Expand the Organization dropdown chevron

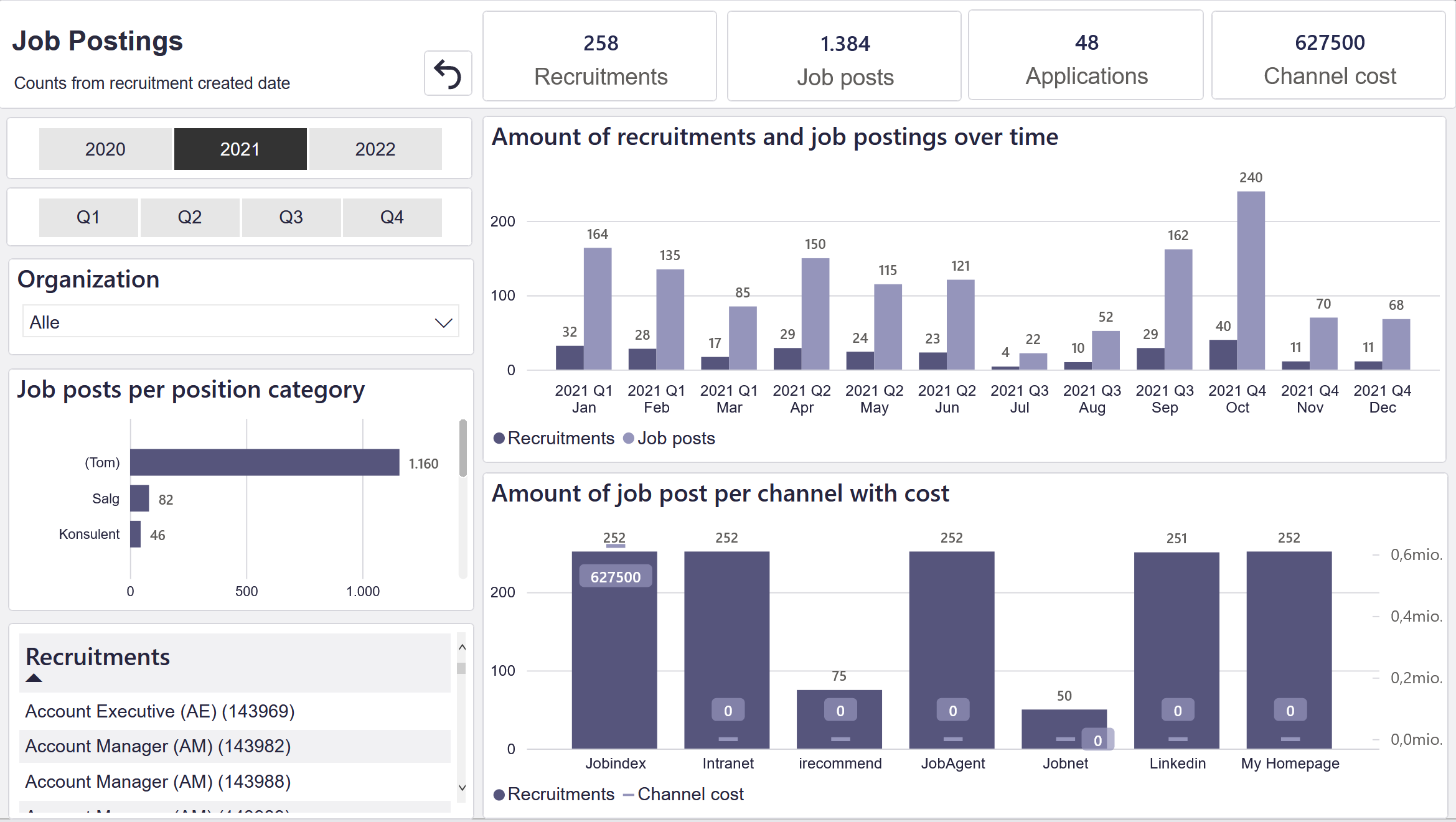point(443,323)
